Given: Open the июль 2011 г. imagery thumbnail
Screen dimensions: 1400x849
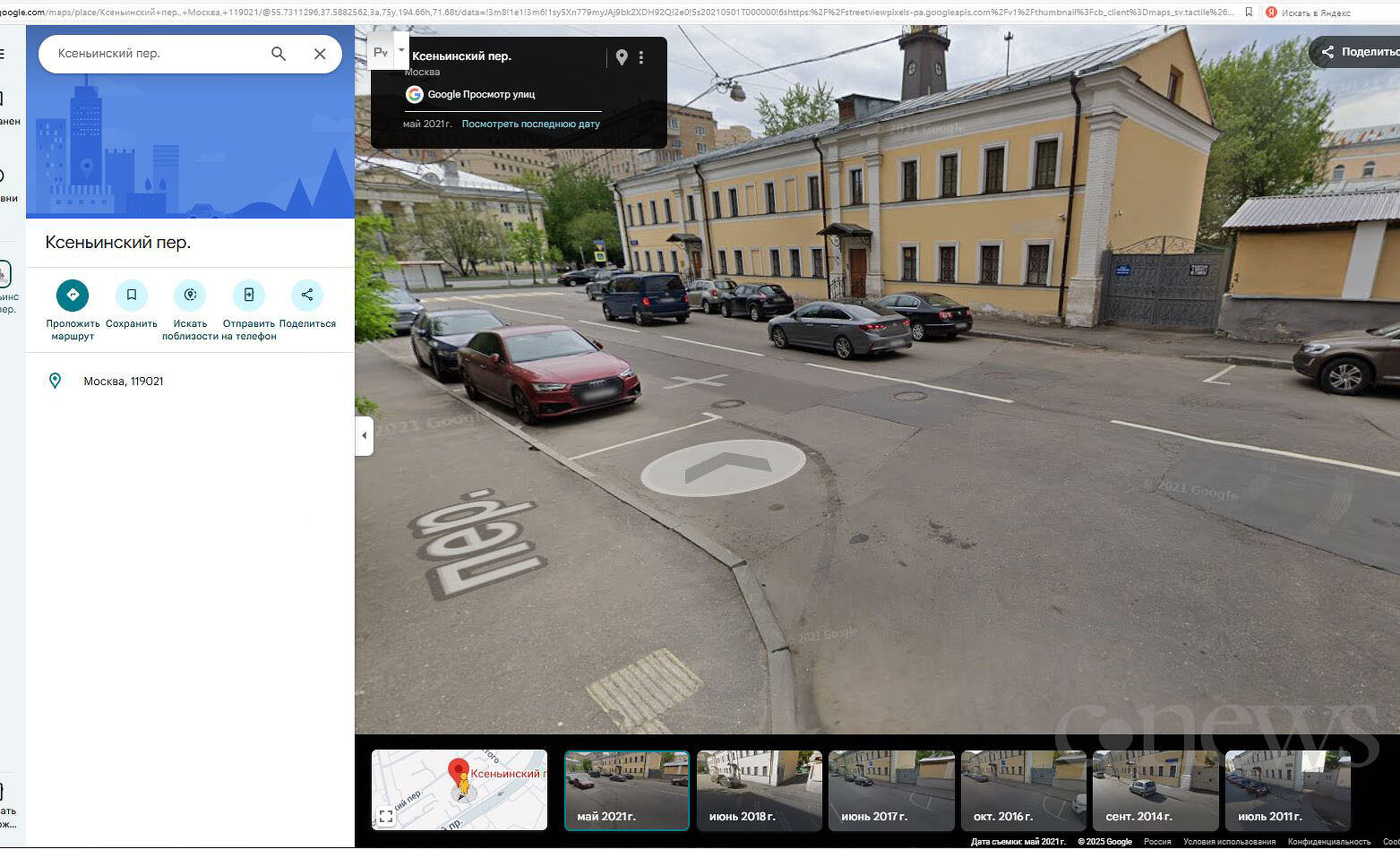Looking at the screenshot, I should pos(1287,790).
